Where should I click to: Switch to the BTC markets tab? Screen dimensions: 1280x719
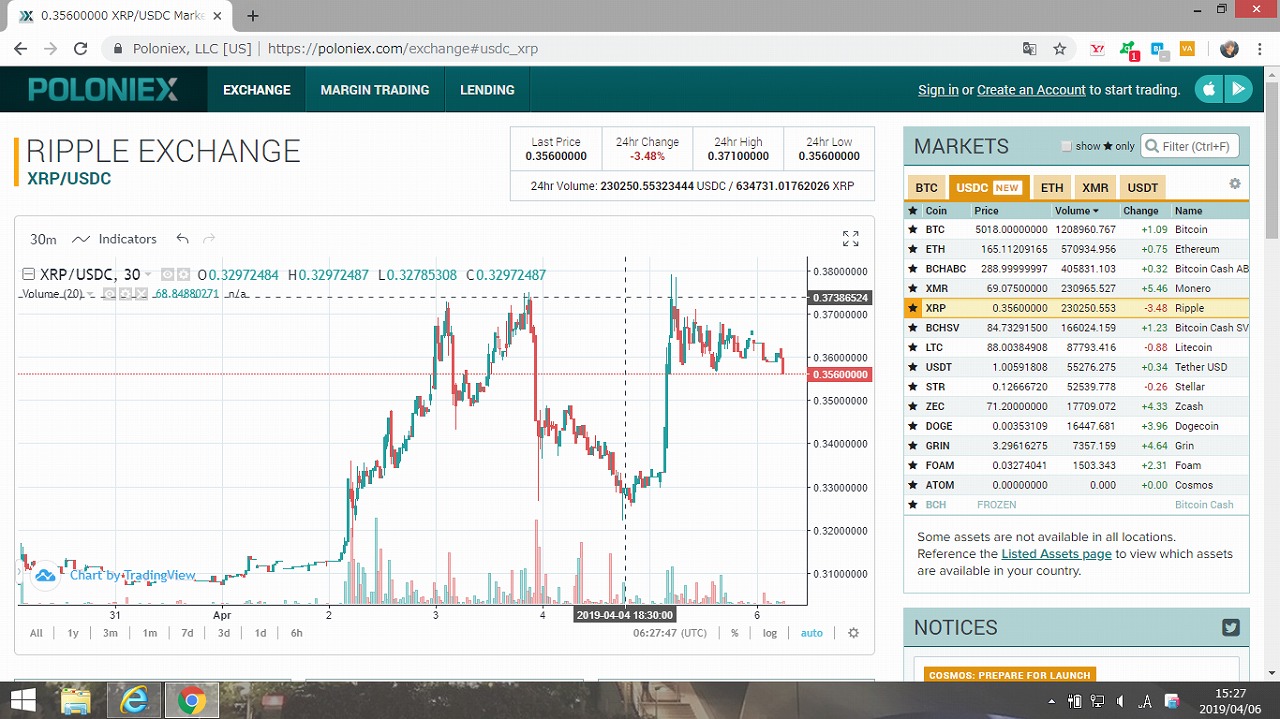coord(926,188)
